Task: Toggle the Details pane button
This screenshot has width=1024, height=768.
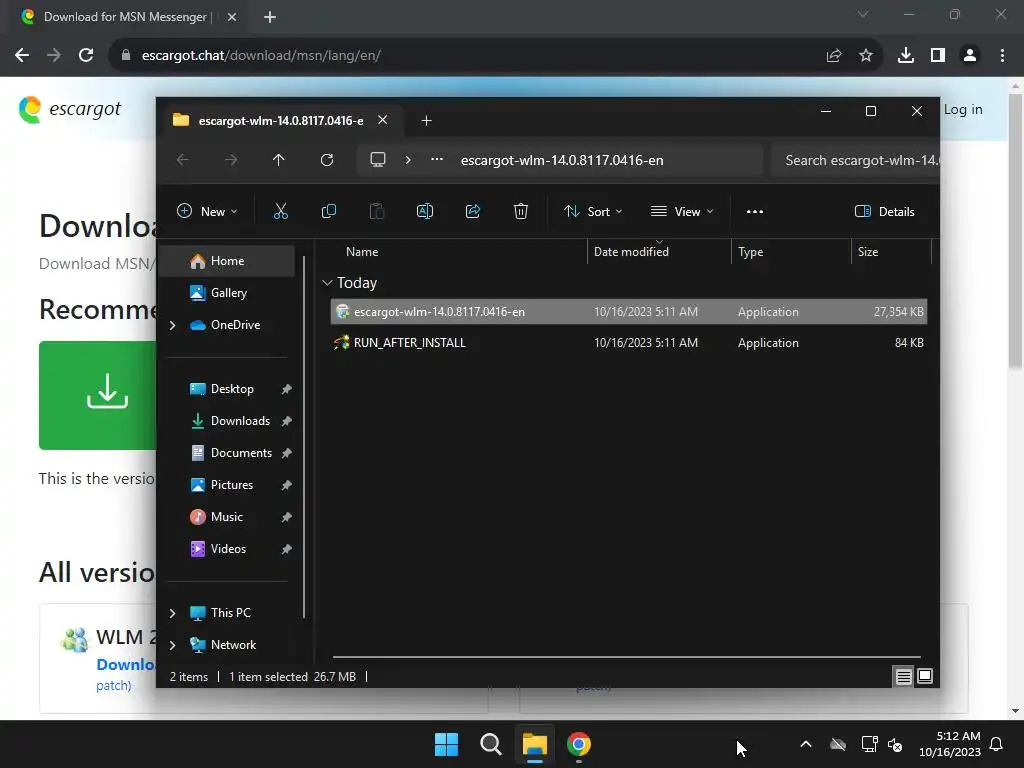Action: coord(885,212)
